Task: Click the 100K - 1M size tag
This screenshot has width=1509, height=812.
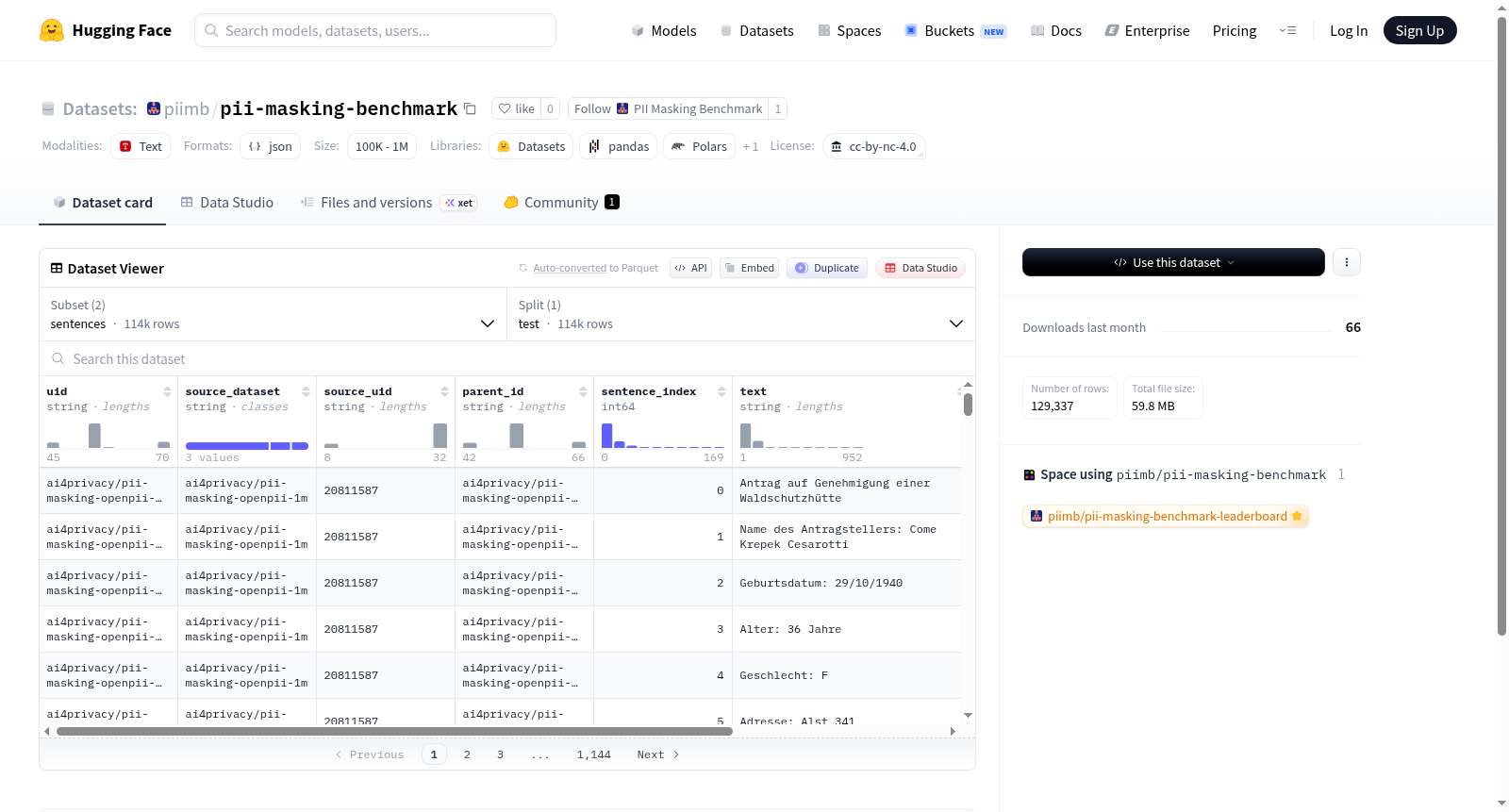Action: coord(382,146)
